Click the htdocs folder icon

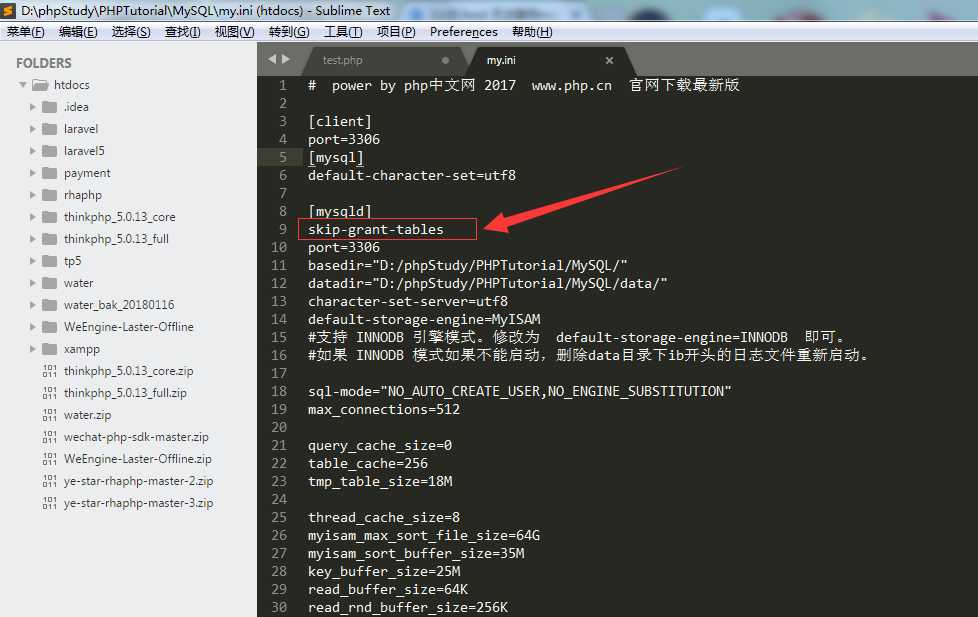tap(41, 85)
